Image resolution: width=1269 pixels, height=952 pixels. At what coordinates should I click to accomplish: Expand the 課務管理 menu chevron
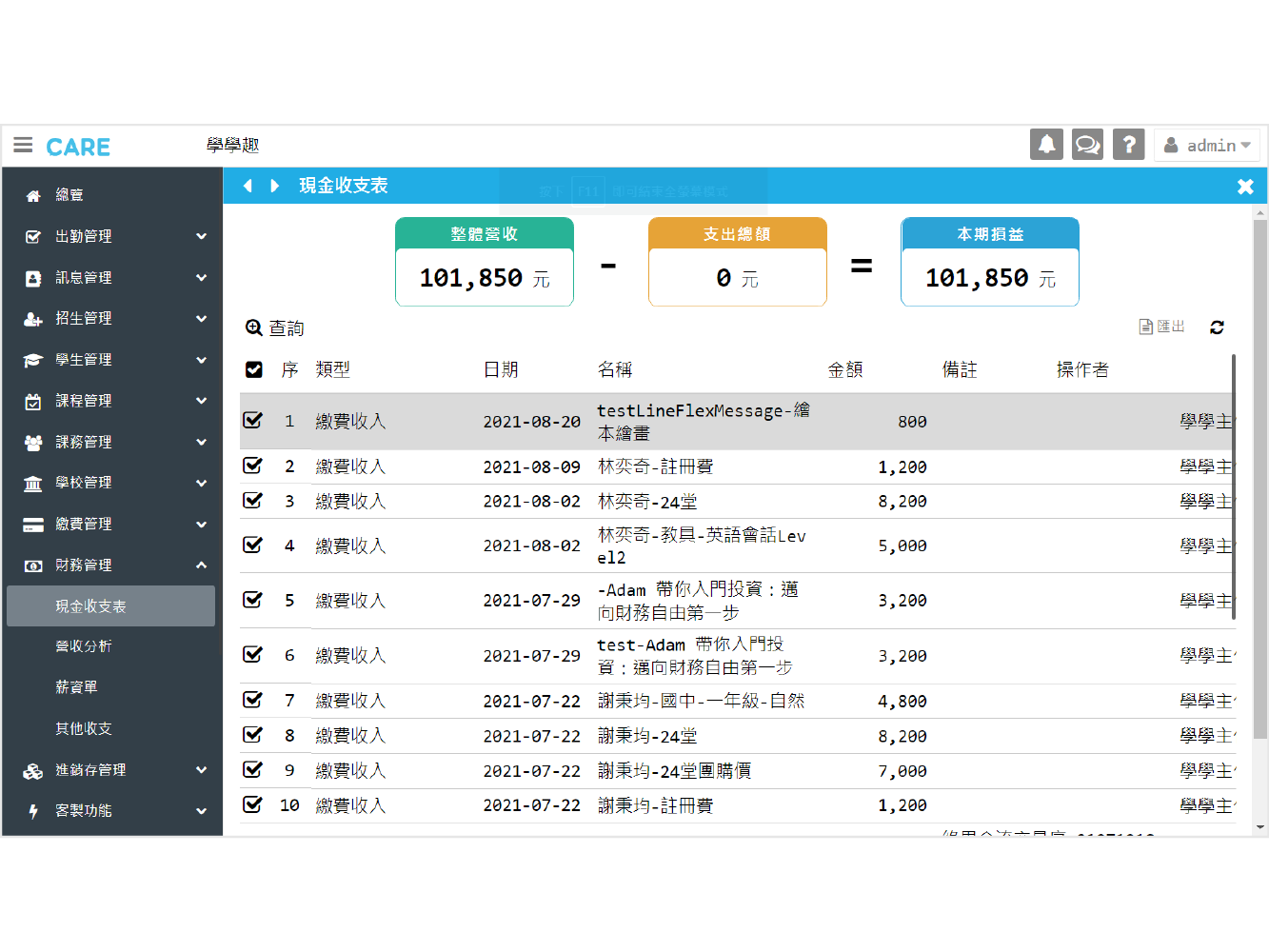pyautogui.click(x=201, y=442)
